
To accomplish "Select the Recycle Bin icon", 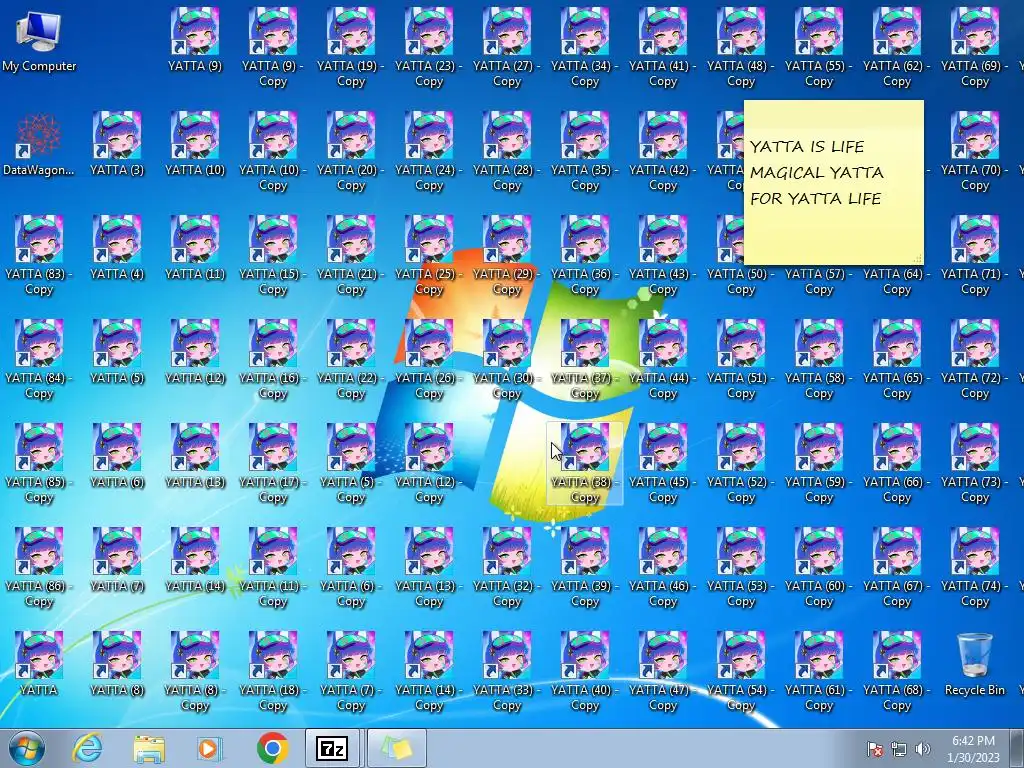I will click(x=974, y=664).
